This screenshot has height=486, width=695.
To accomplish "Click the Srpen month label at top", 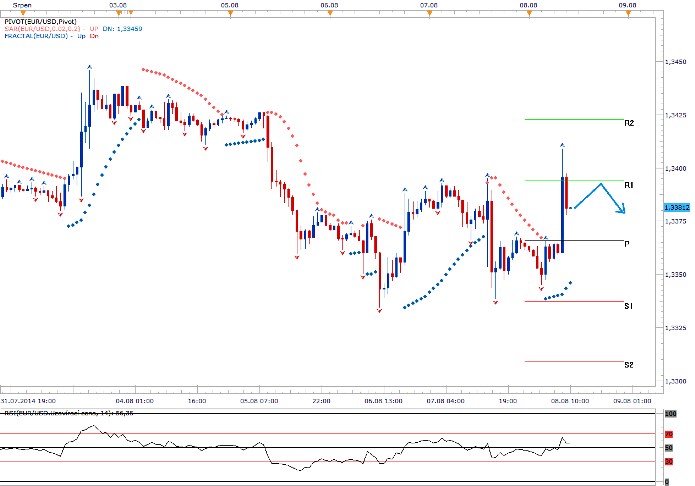I will click(x=22, y=5).
